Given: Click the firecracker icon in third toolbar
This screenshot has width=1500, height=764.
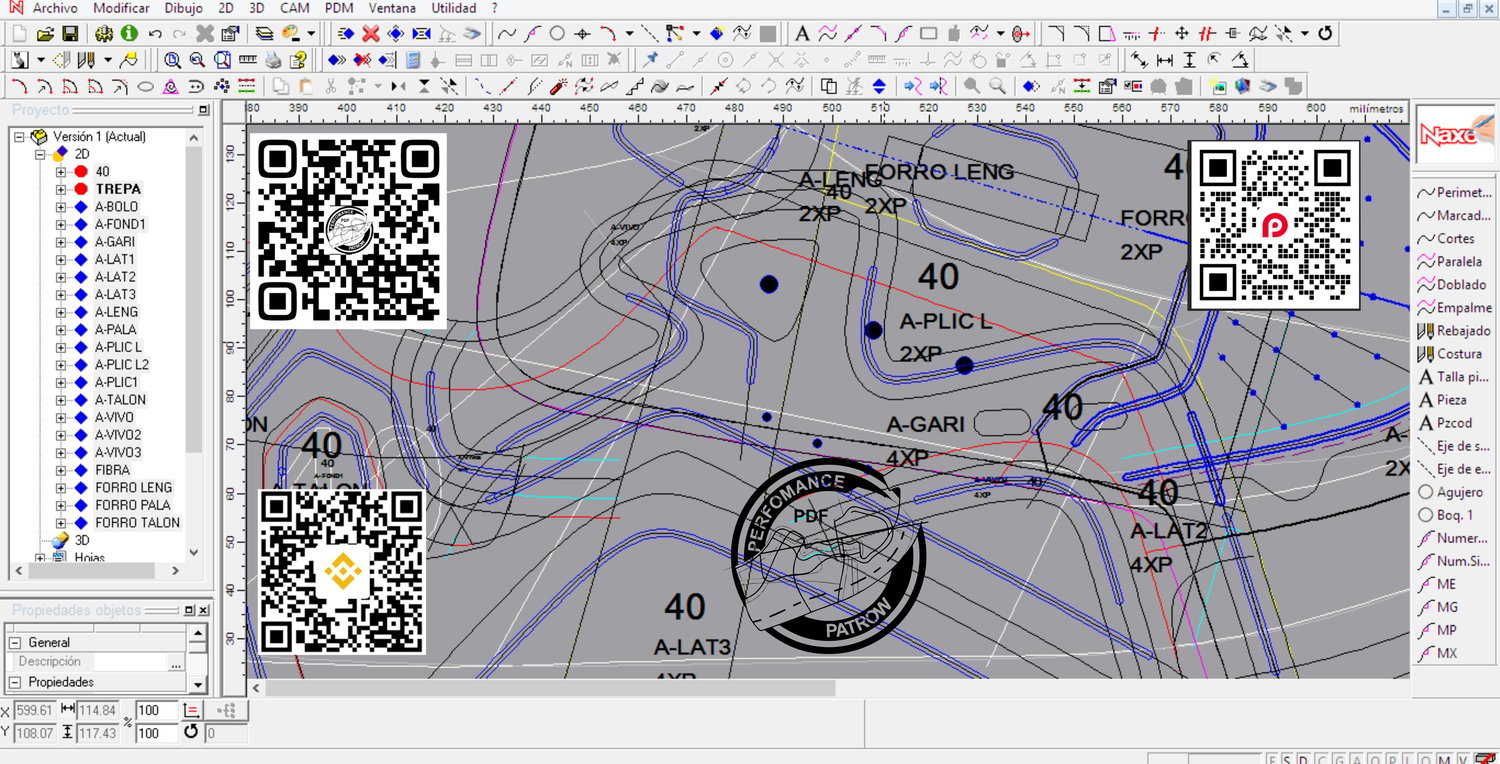Looking at the screenshot, I should [559, 86].
